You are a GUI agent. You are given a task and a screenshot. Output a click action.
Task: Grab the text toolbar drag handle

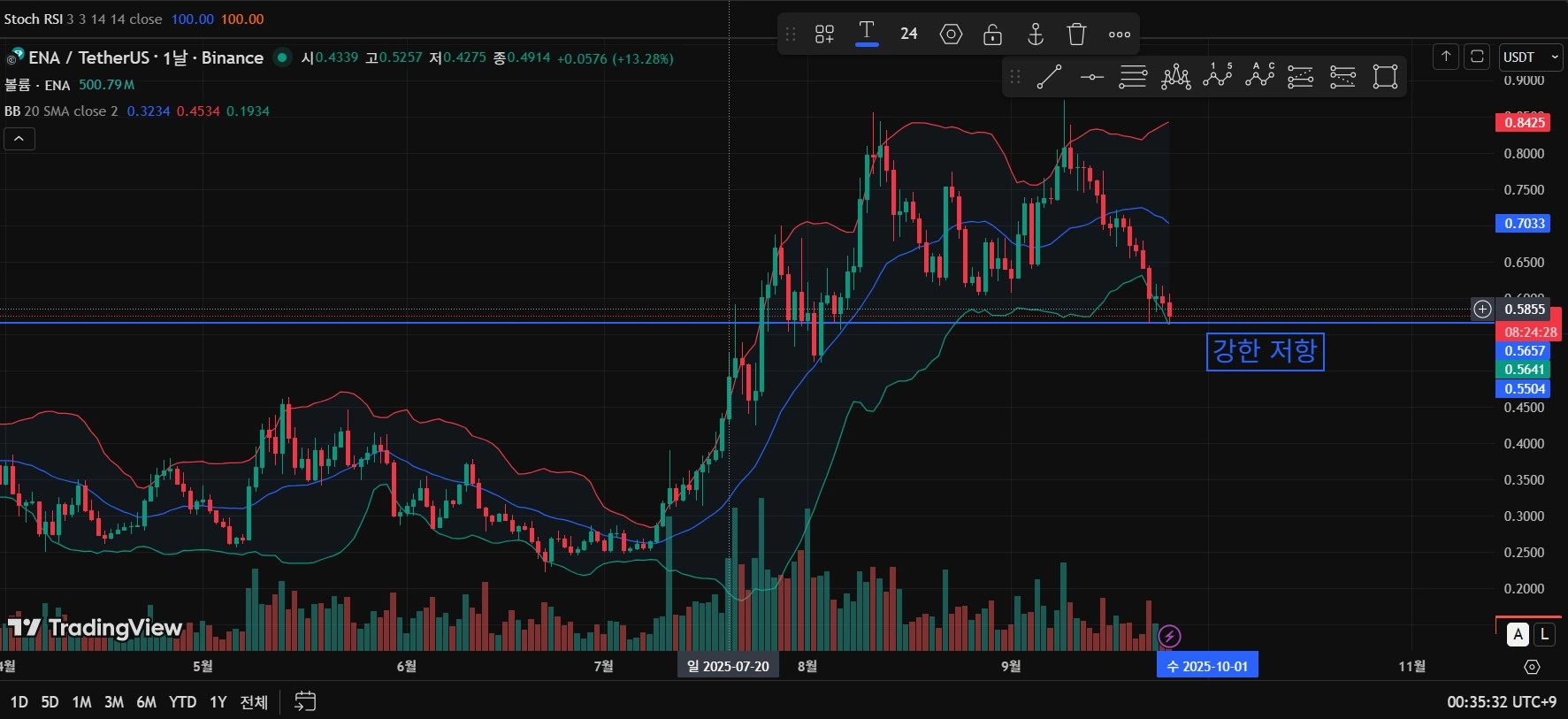pos(791,34)
